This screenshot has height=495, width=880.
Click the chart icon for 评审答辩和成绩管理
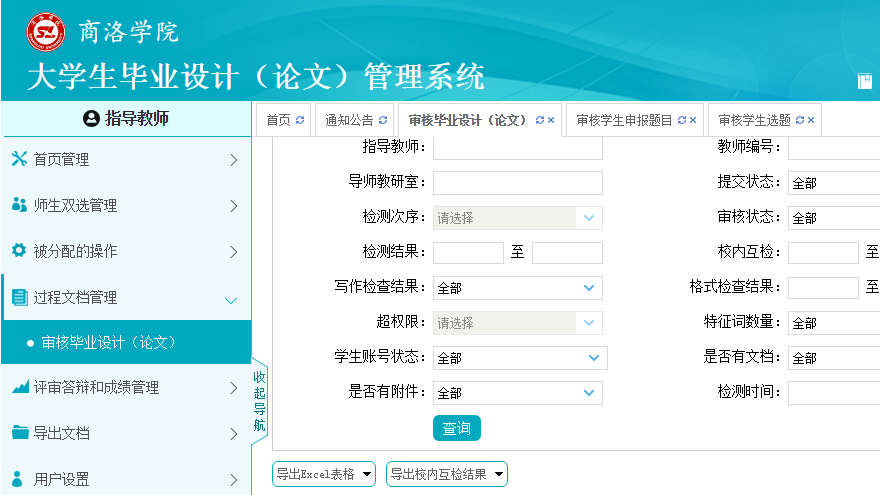click(x=19, y=387)
